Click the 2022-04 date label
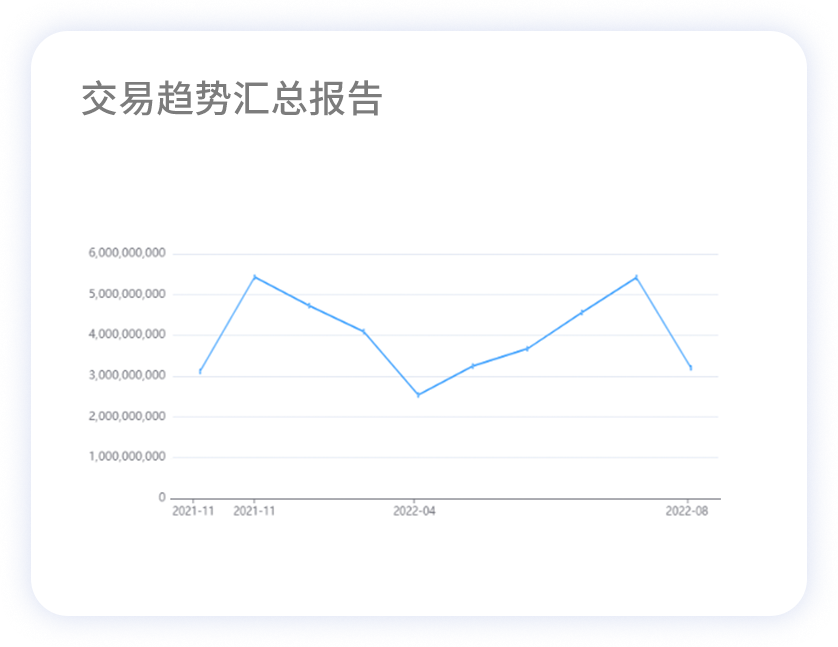 point(414,511)
